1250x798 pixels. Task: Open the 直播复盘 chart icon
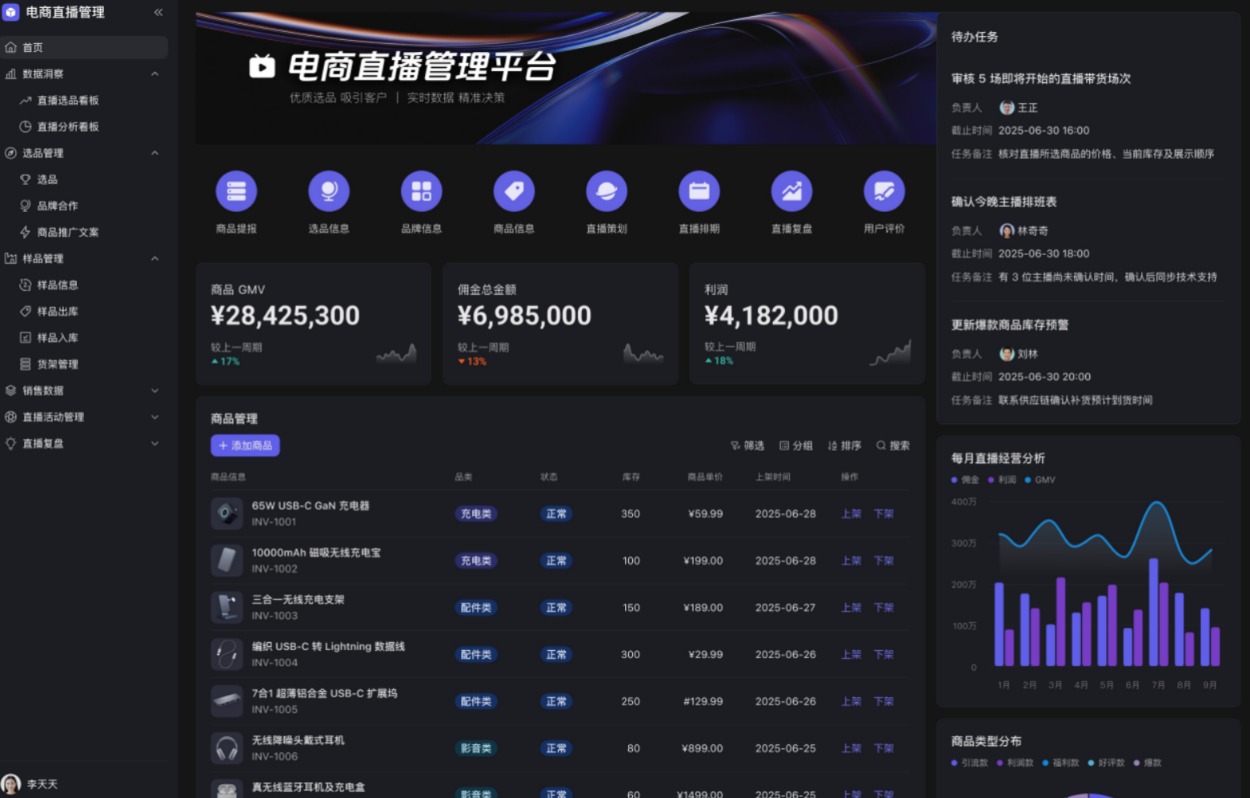pos(791,191)
